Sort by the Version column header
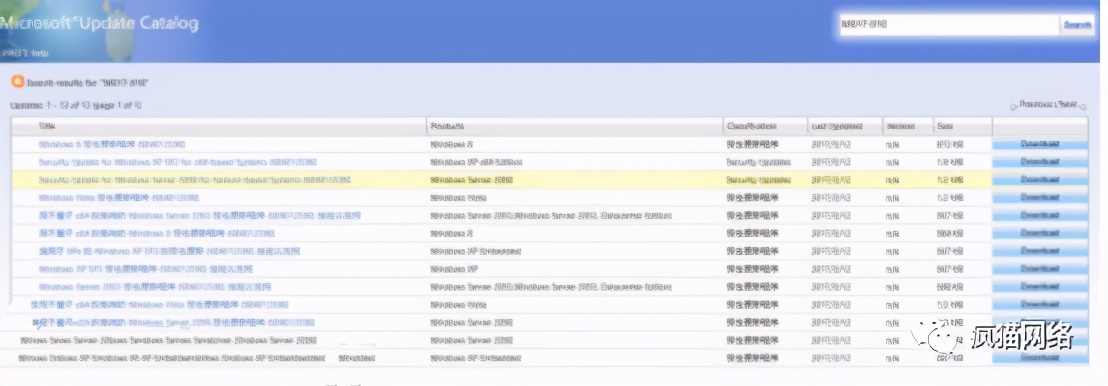The height and width of the screenshot is (386, 1108). [901, 127]
